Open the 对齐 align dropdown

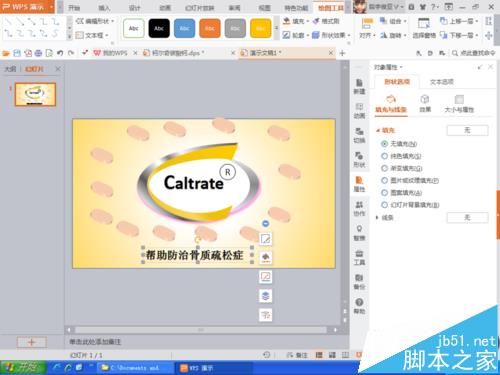tap(367, 28)
